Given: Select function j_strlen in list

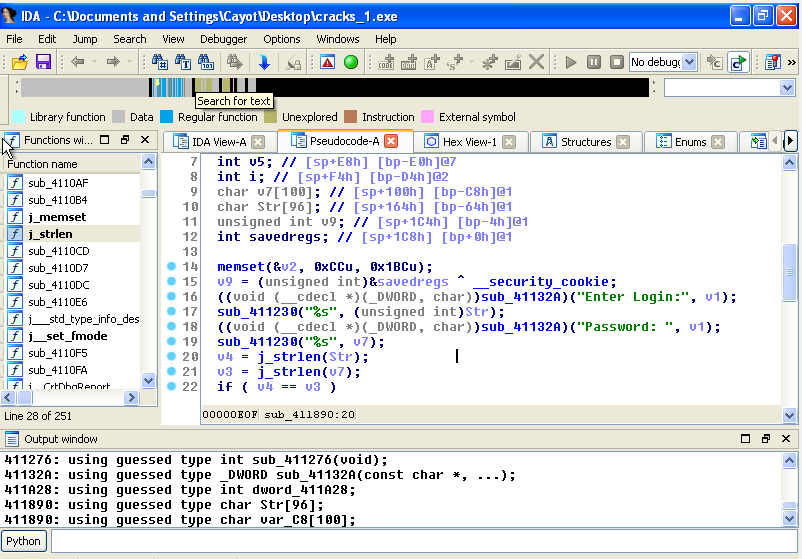Looking at the screenshot, I should [72, 234].
